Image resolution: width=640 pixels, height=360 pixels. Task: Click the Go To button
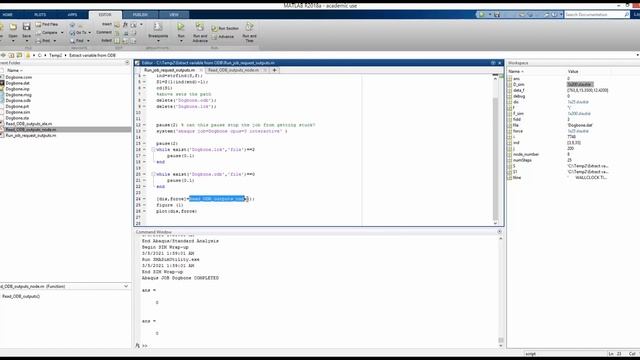click(x=78, y=33)
